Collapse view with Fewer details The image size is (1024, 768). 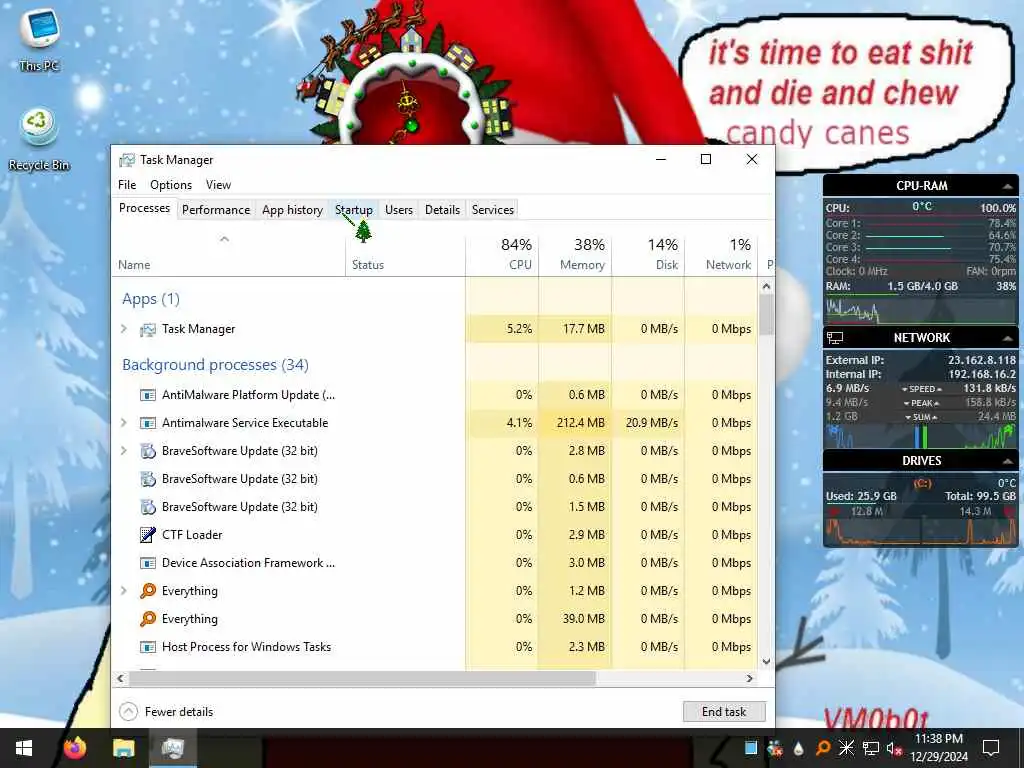click(167, 712)
